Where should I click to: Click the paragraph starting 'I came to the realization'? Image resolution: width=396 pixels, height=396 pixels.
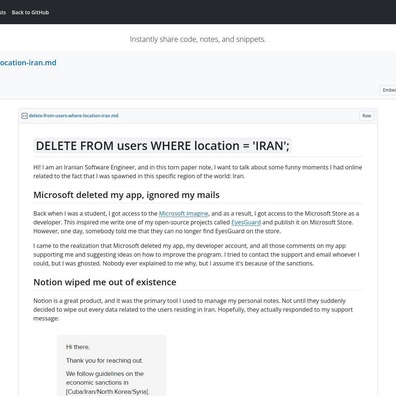pyautogui.click(x=196, y=255)
